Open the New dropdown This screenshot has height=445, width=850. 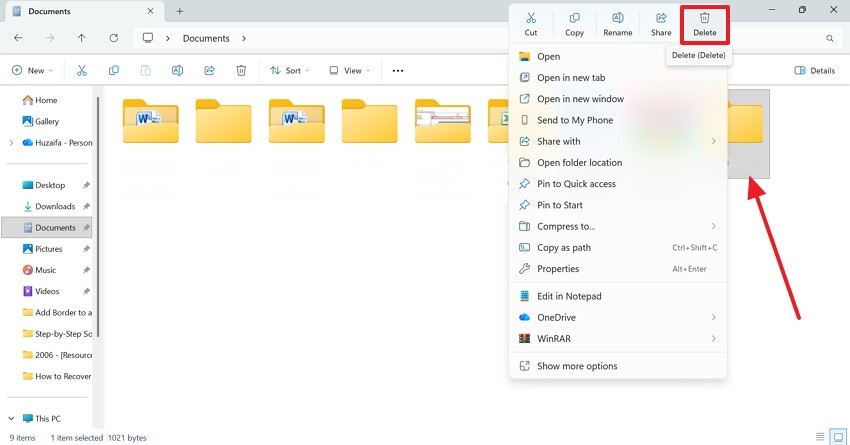click(x=33, y=70)
